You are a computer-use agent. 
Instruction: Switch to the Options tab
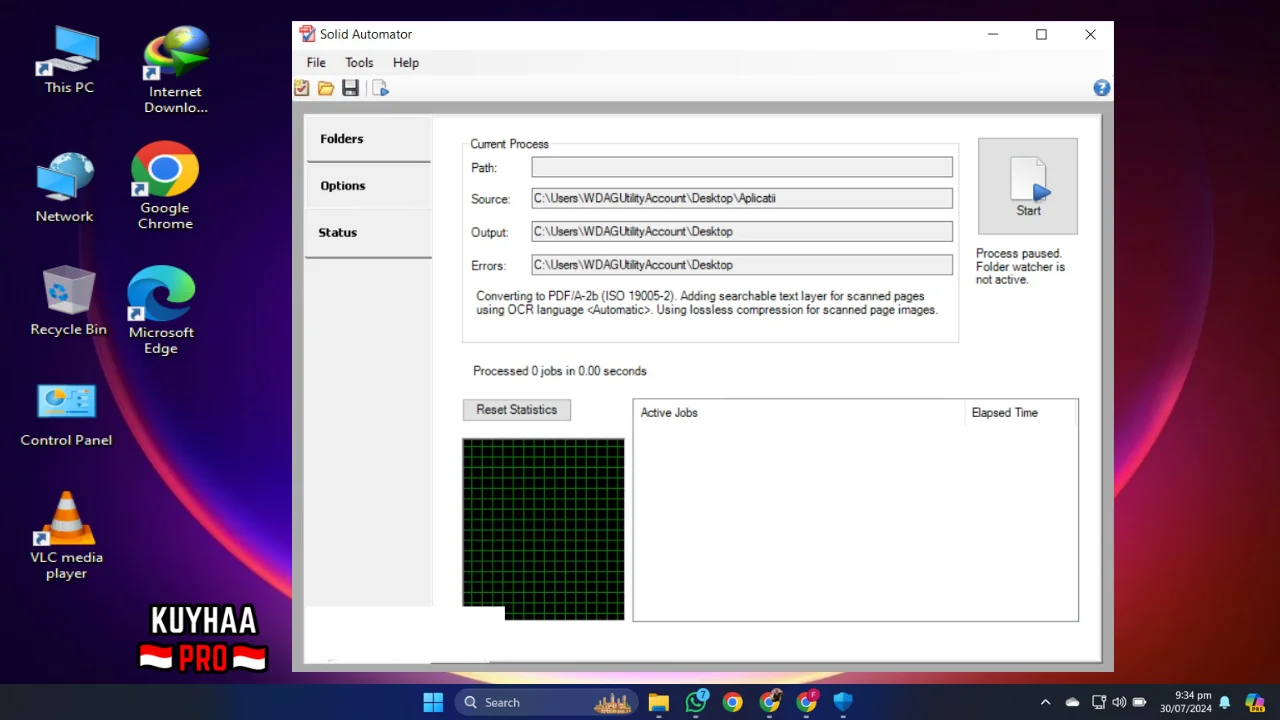pyautogui.click(x=368, y=186)
